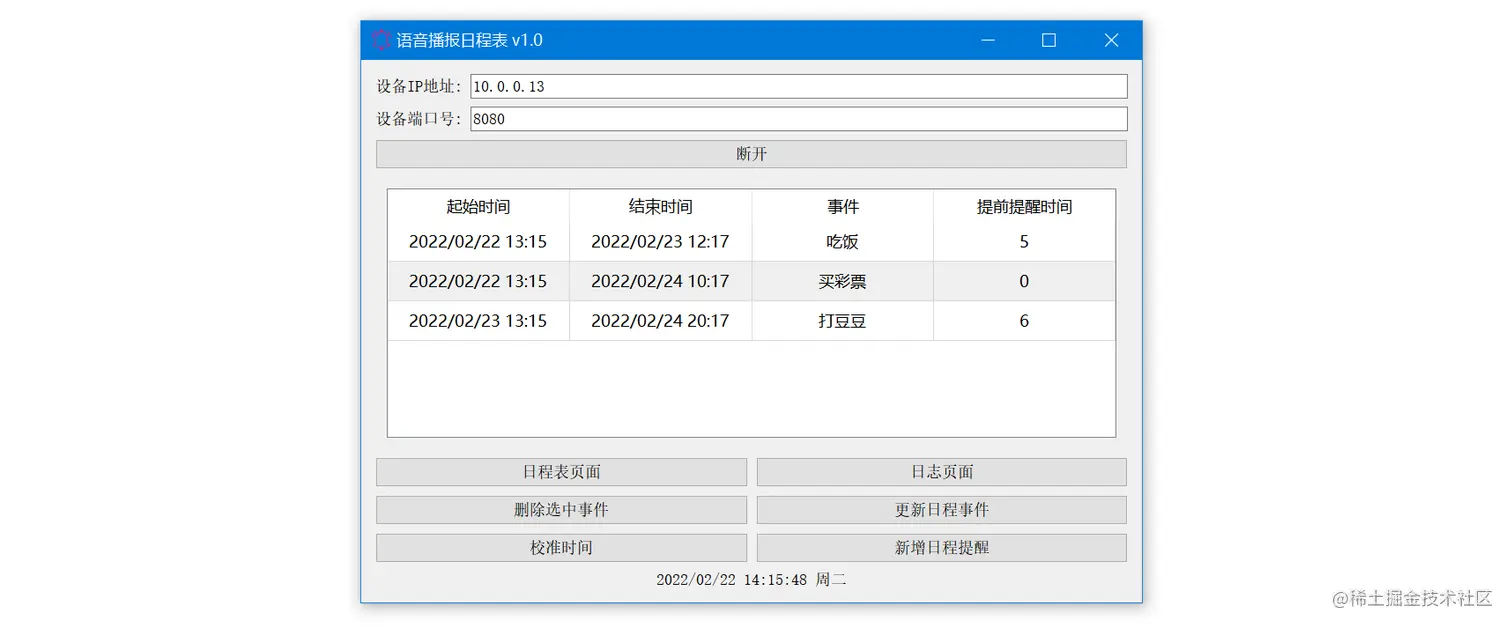The height and width of the screenshot is (628, 1512).
Task: Click the 设备IP地址 input field
Action: pyautogui.click(x=799, y=86)
